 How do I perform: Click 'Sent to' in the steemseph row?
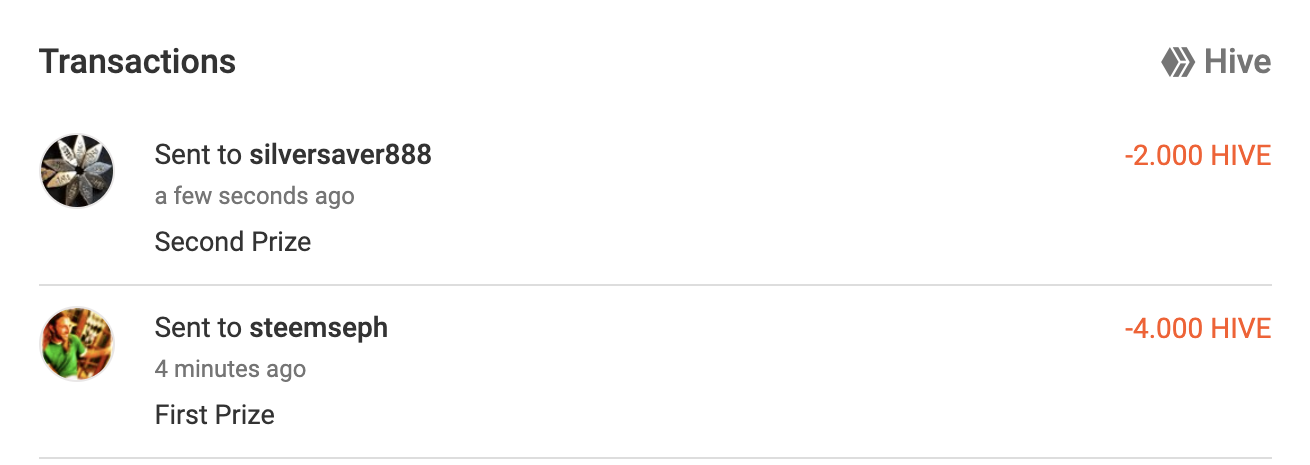[198, 328]
